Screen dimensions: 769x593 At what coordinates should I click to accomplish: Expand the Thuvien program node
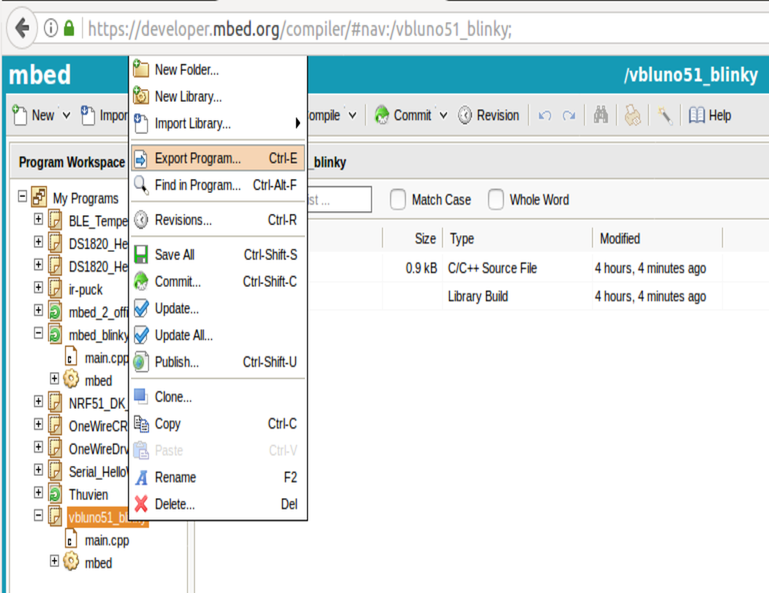[38, 492]
